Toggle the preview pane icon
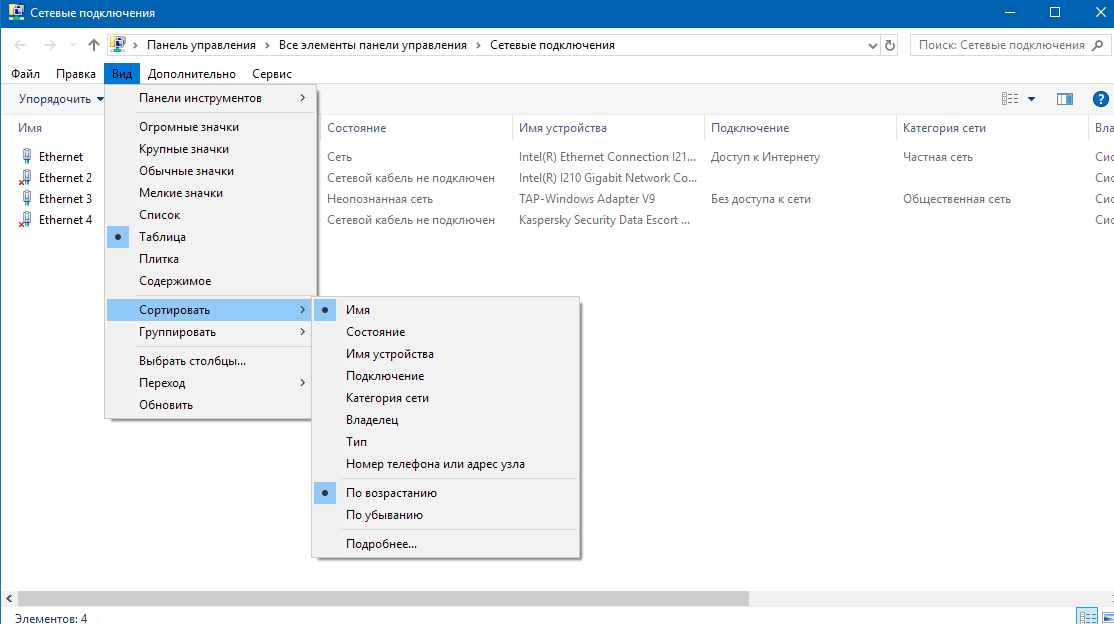 pos(1064,99)
